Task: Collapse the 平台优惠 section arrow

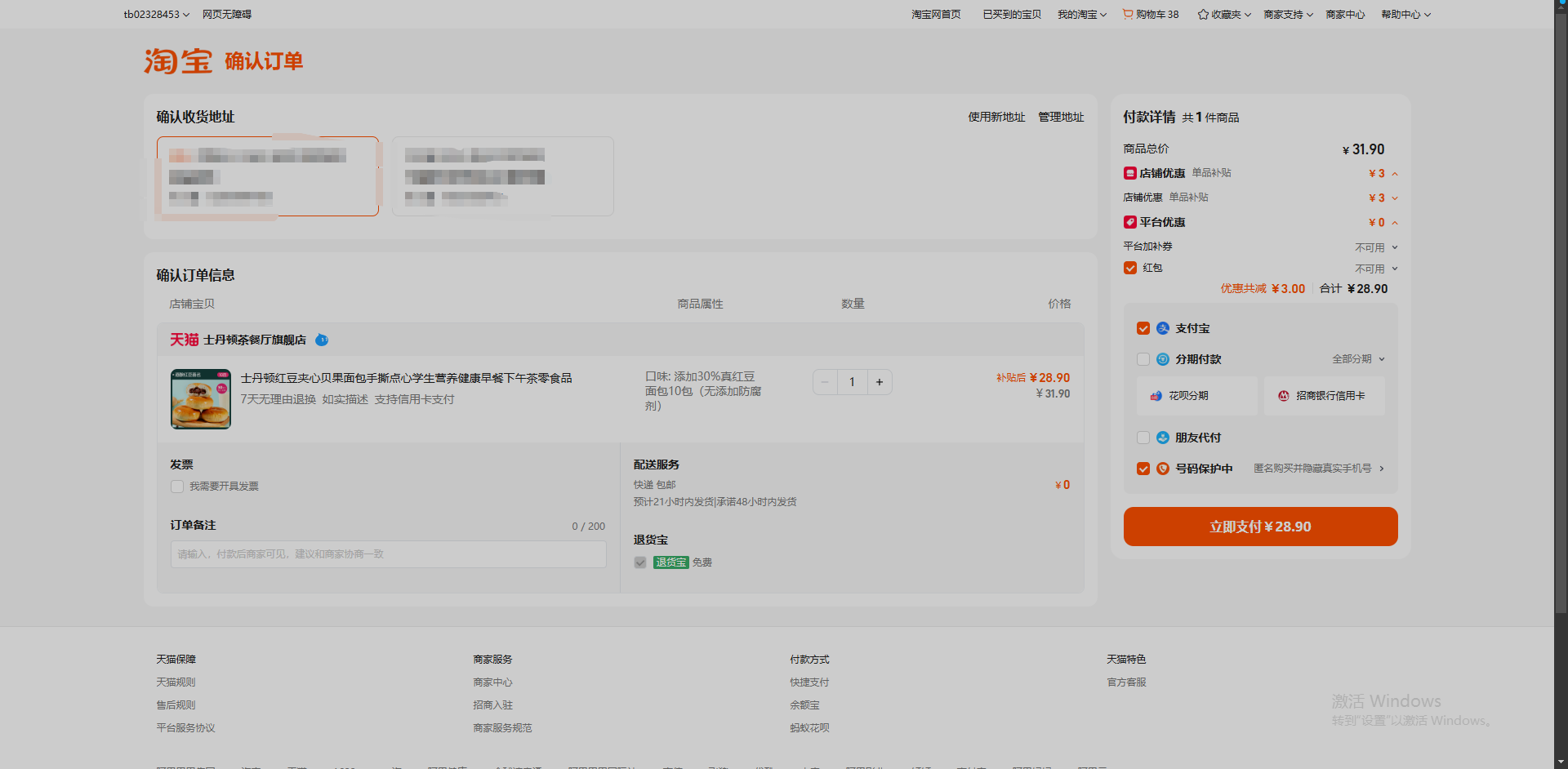Action: (1395, 223)
